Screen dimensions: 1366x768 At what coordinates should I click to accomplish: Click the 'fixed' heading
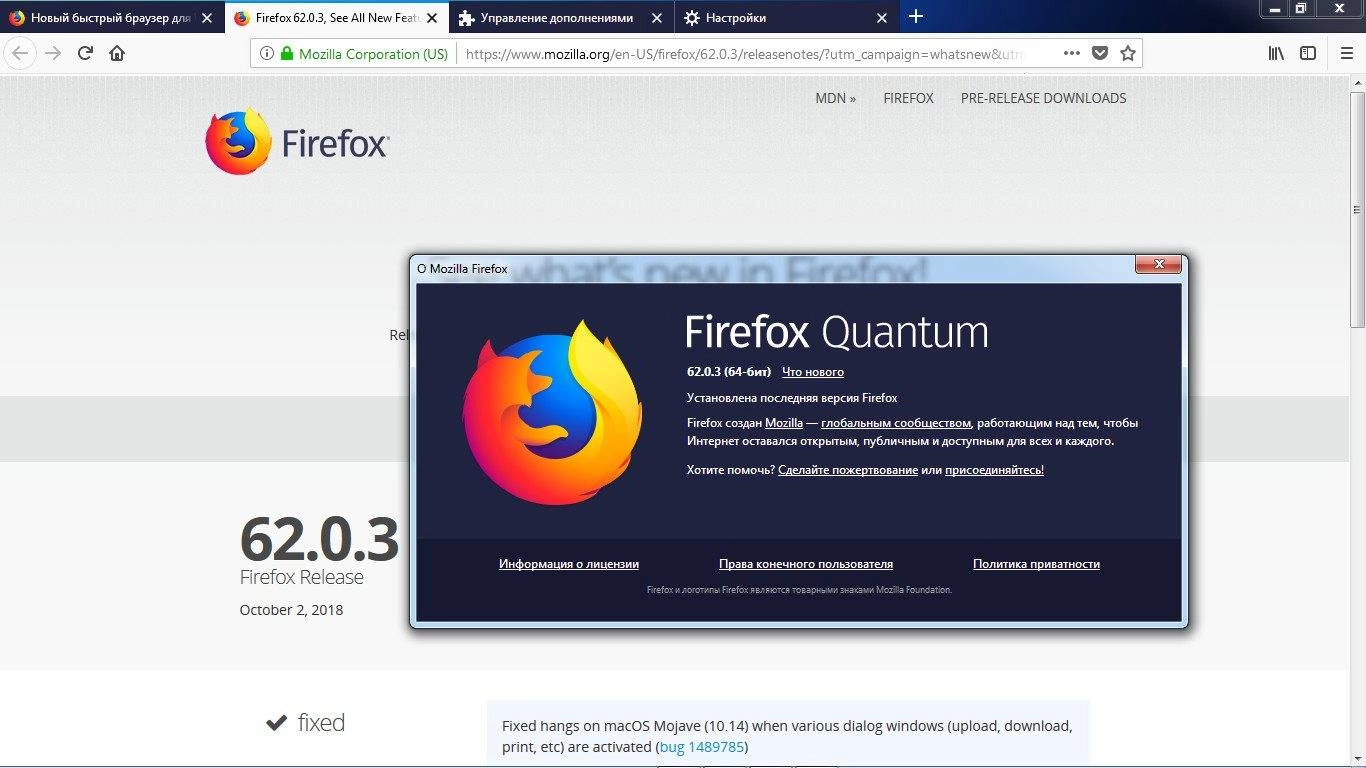click(321, 723)
